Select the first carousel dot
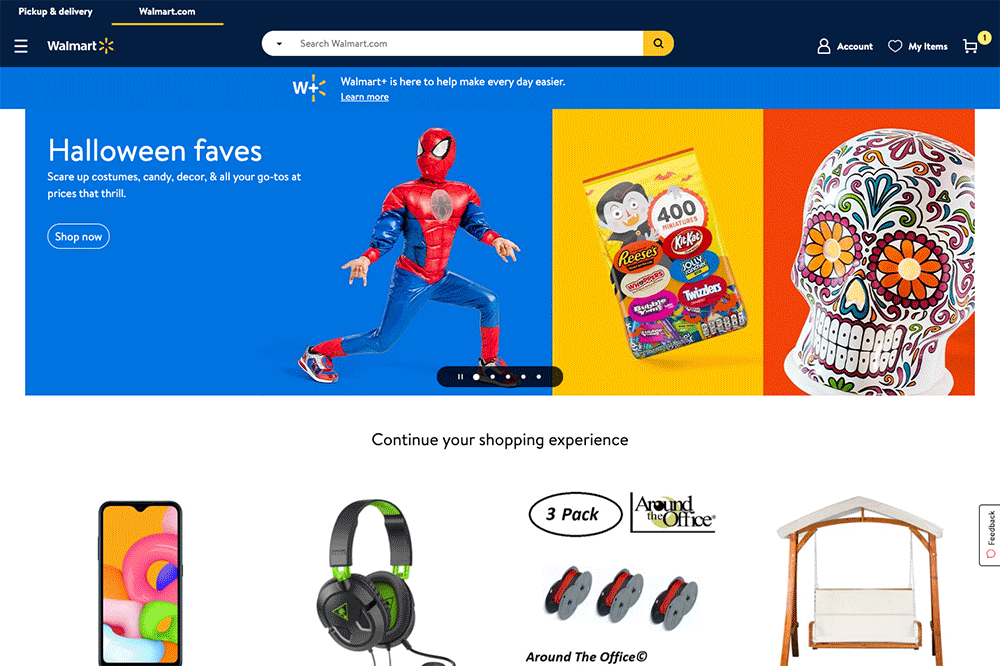 (x=476, y=377)
